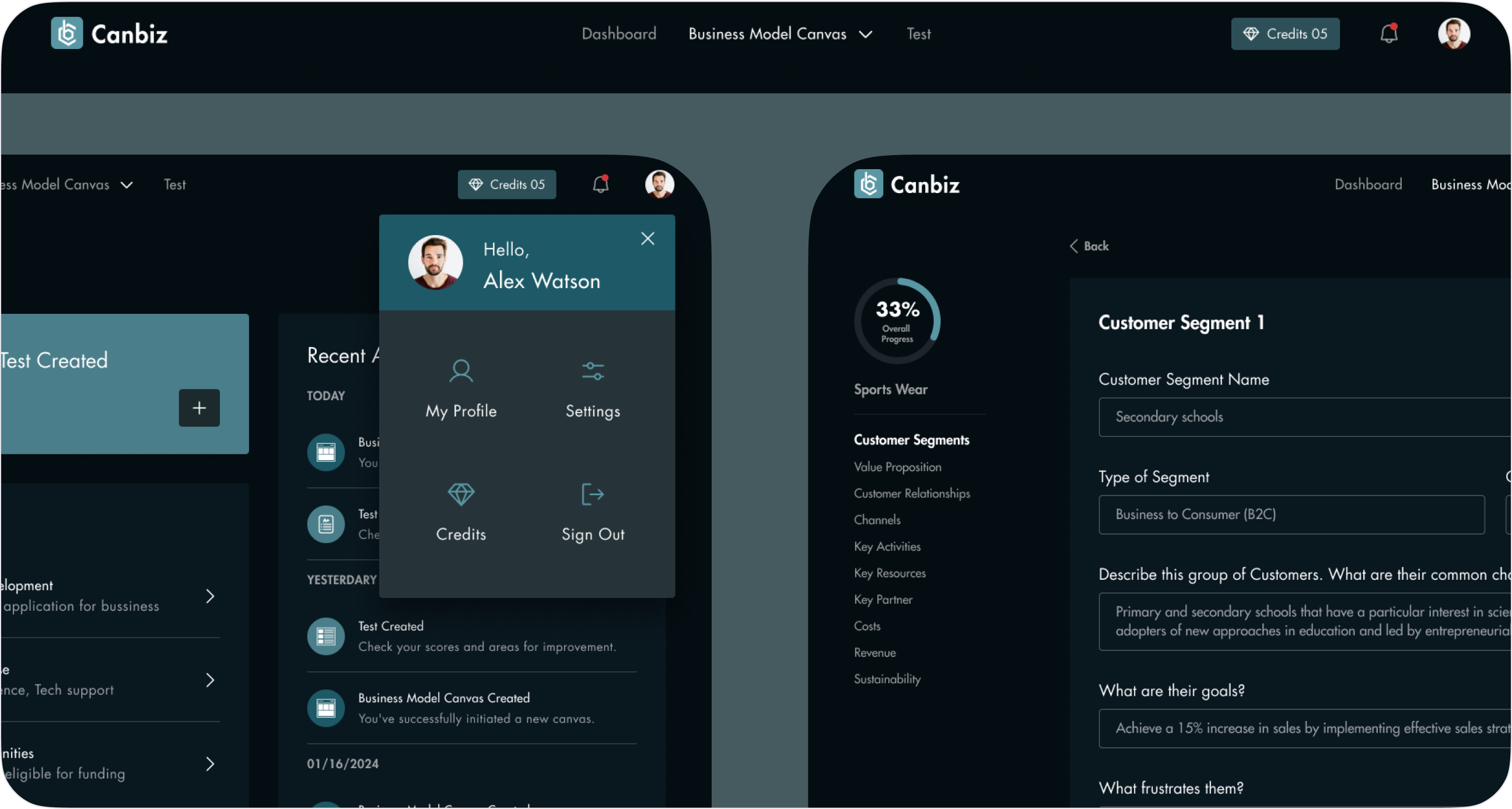1512x809 pixels.
Task: Open user avatar in top-right header
Action: point(1453,33)
